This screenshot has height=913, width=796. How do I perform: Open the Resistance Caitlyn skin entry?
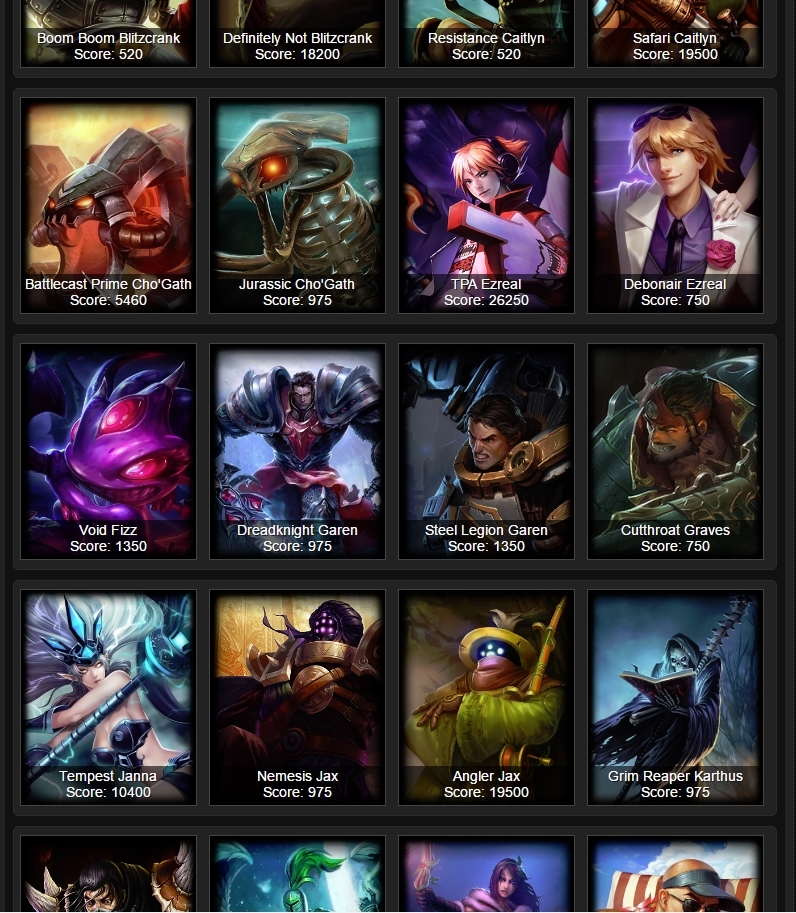click(x=486, y=33)
